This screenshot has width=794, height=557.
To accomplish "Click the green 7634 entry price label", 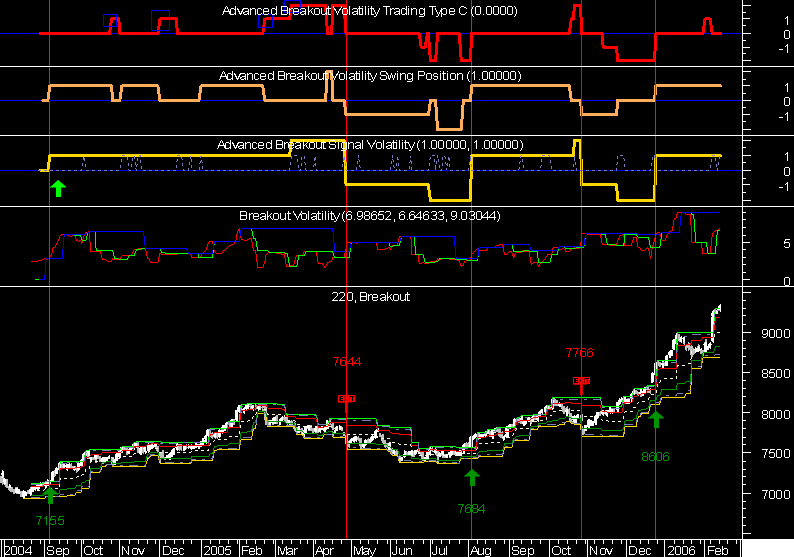I will click(x=471, y=508).
